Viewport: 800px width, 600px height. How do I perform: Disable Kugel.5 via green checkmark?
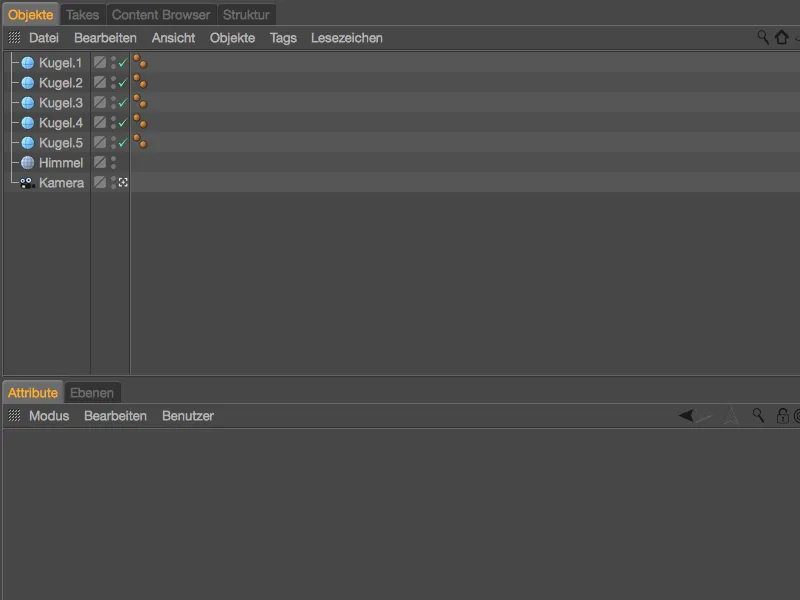tap(122, 143)
